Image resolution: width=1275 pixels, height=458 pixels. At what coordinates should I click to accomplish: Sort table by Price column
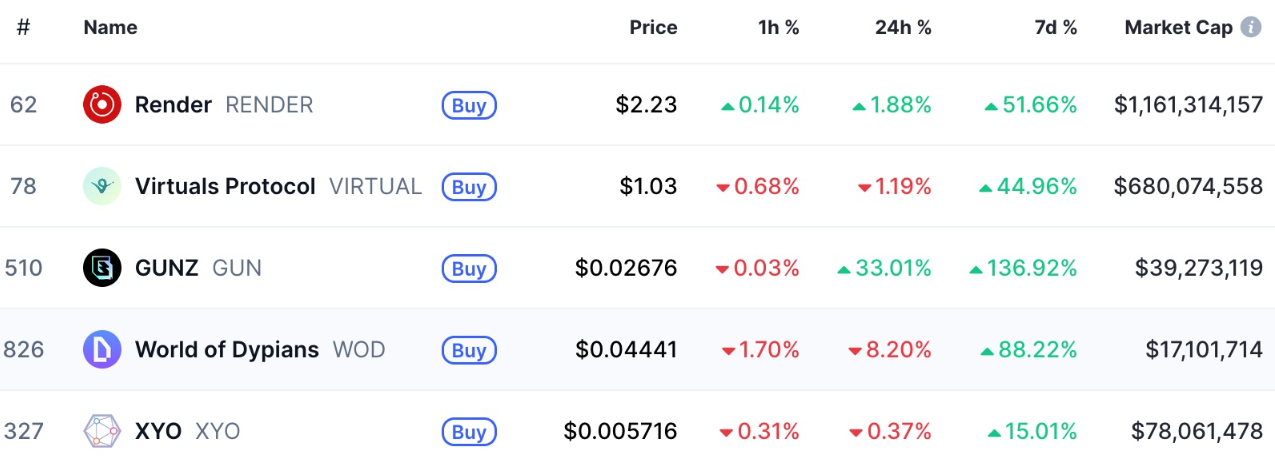click(x=652, y=28)
